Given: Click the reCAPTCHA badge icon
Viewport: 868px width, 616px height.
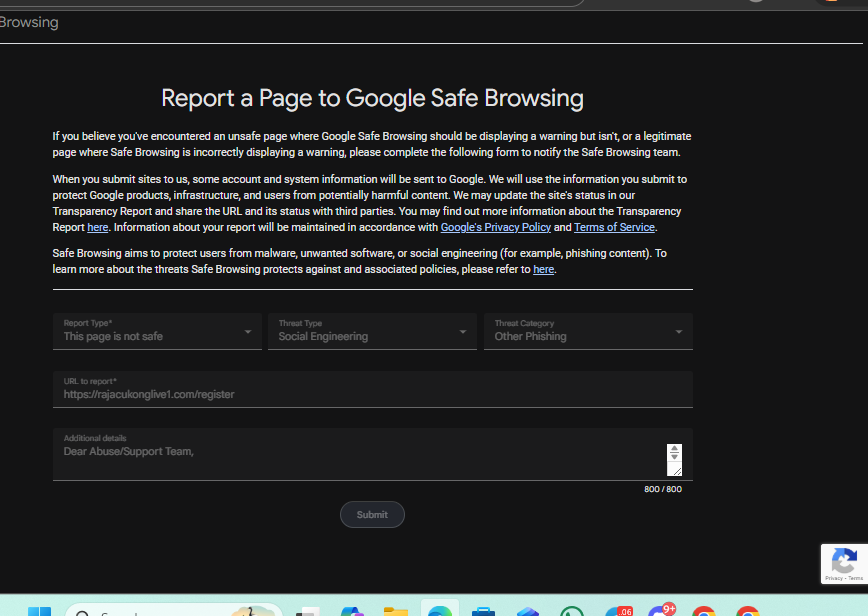Looking at the screenshot, I should (844, 561).
